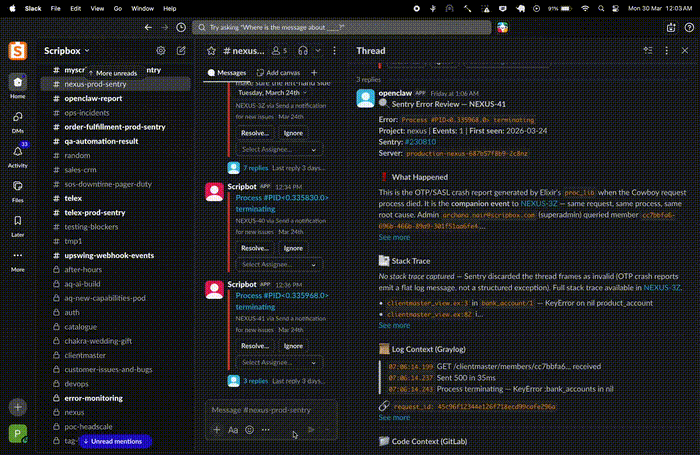View channel members count icon
Viewport: 700px width, 455px height.
click(279, 51)
